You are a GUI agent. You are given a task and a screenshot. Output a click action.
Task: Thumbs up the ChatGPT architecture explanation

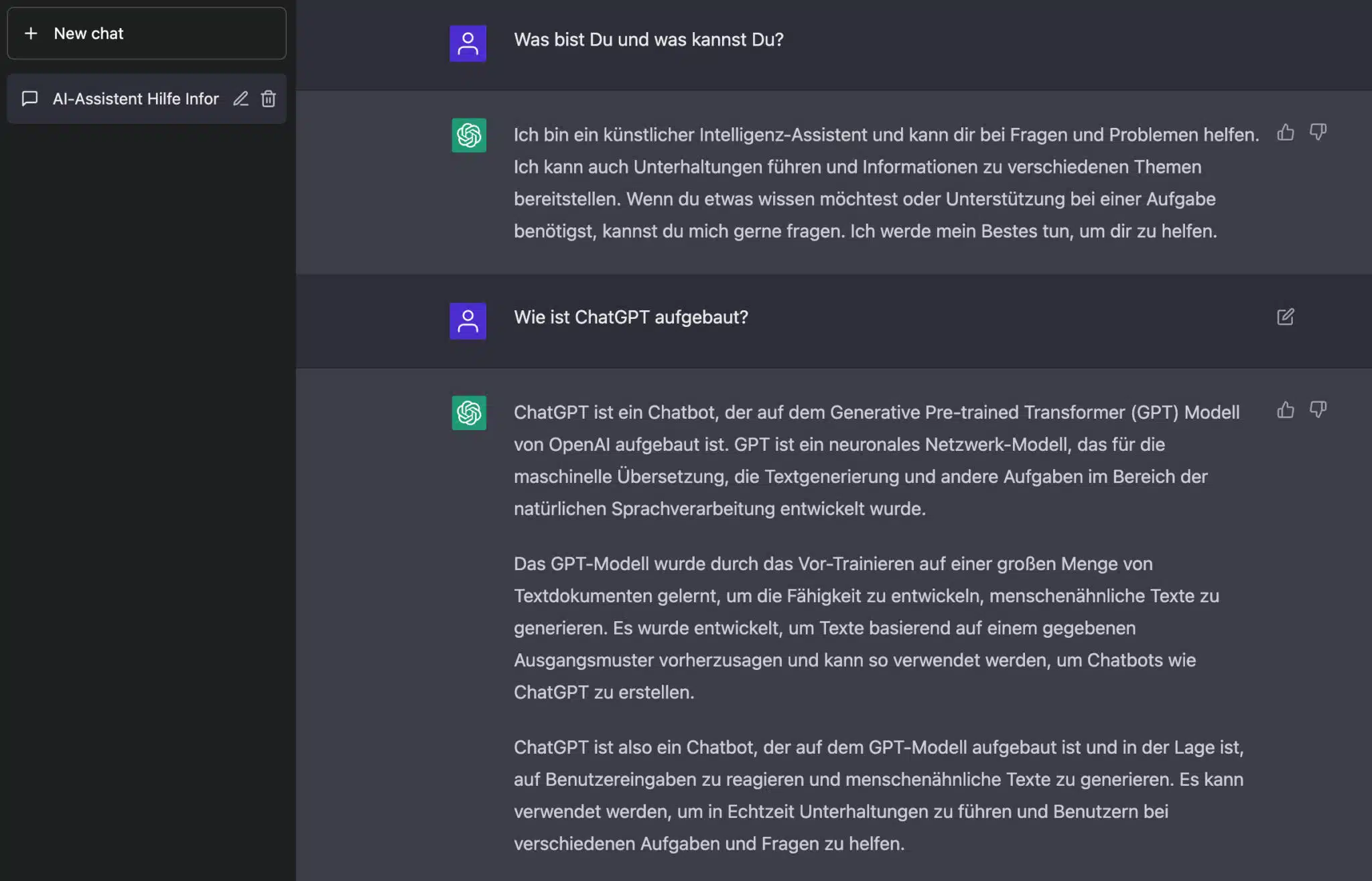point(1285,410)
